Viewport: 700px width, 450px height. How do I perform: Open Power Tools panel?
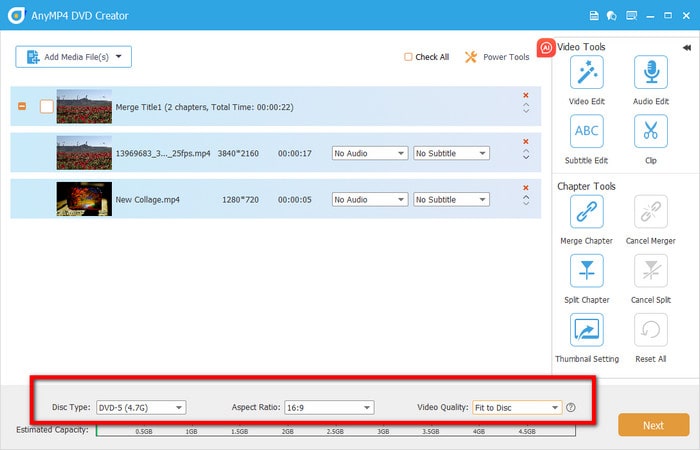click(497, 57)
